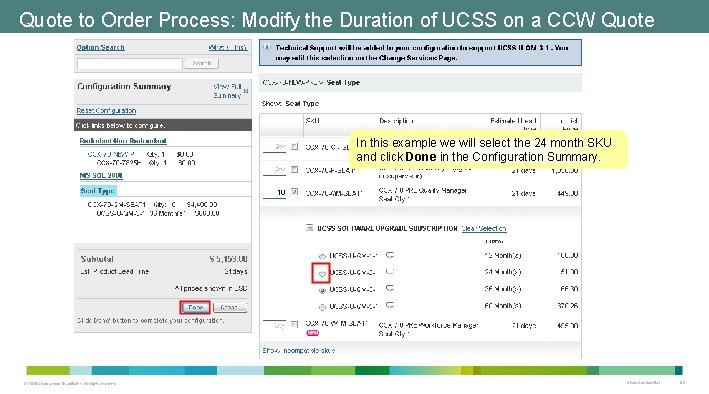Click the small icon next to View Full Summary
The width and height of the screenshot is (709, 394).
tap(246, 91)
